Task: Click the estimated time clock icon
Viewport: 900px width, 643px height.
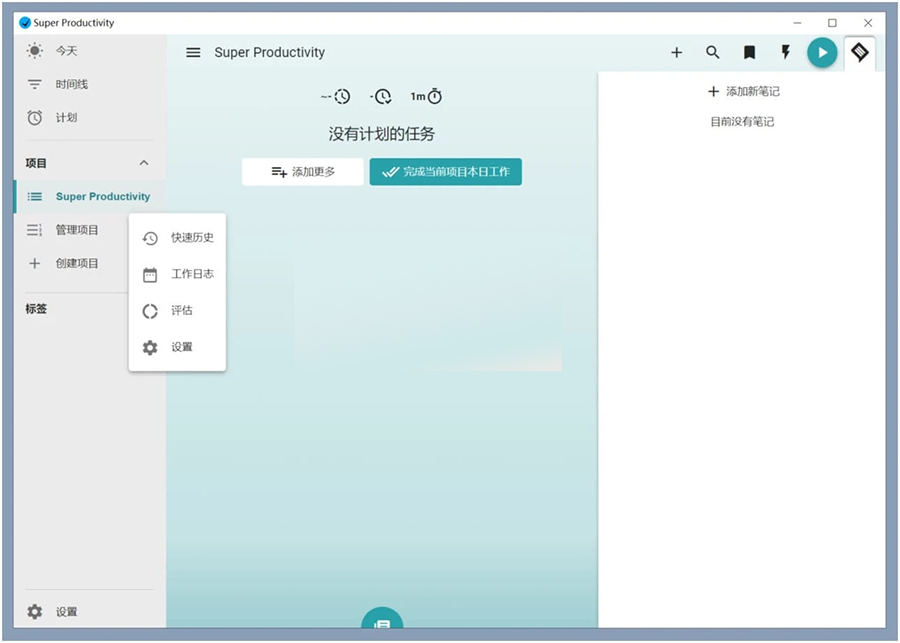Action: [x=336, y=97]
